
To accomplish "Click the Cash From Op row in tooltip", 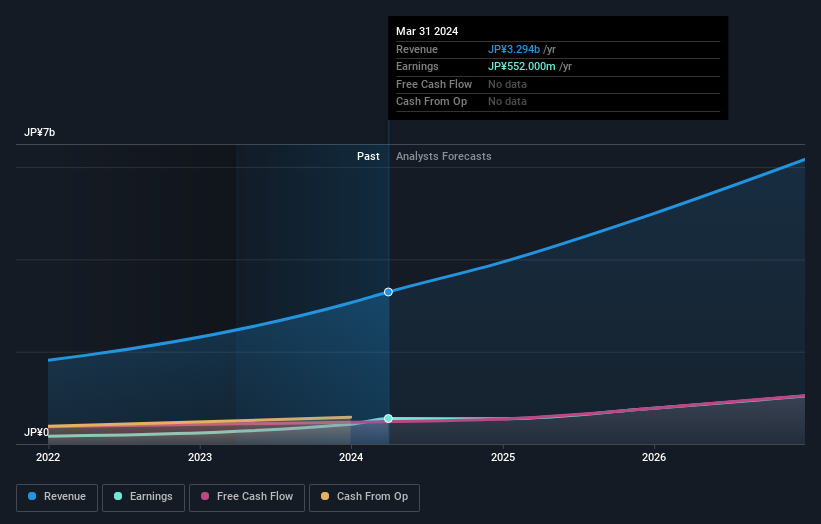I will pos(558,102).
